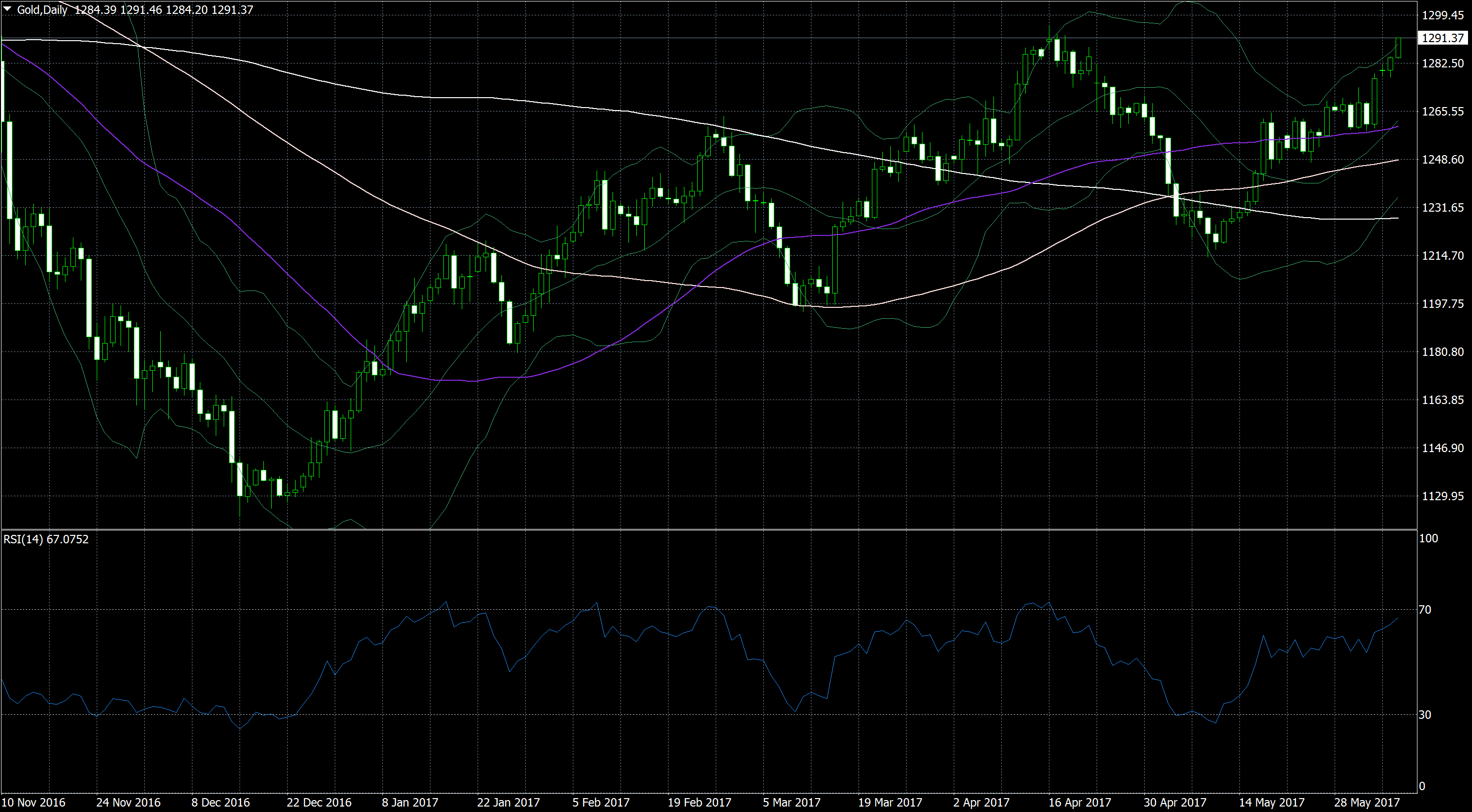
Task: Click the 28 May 2017 date label
Action: 1367,802
